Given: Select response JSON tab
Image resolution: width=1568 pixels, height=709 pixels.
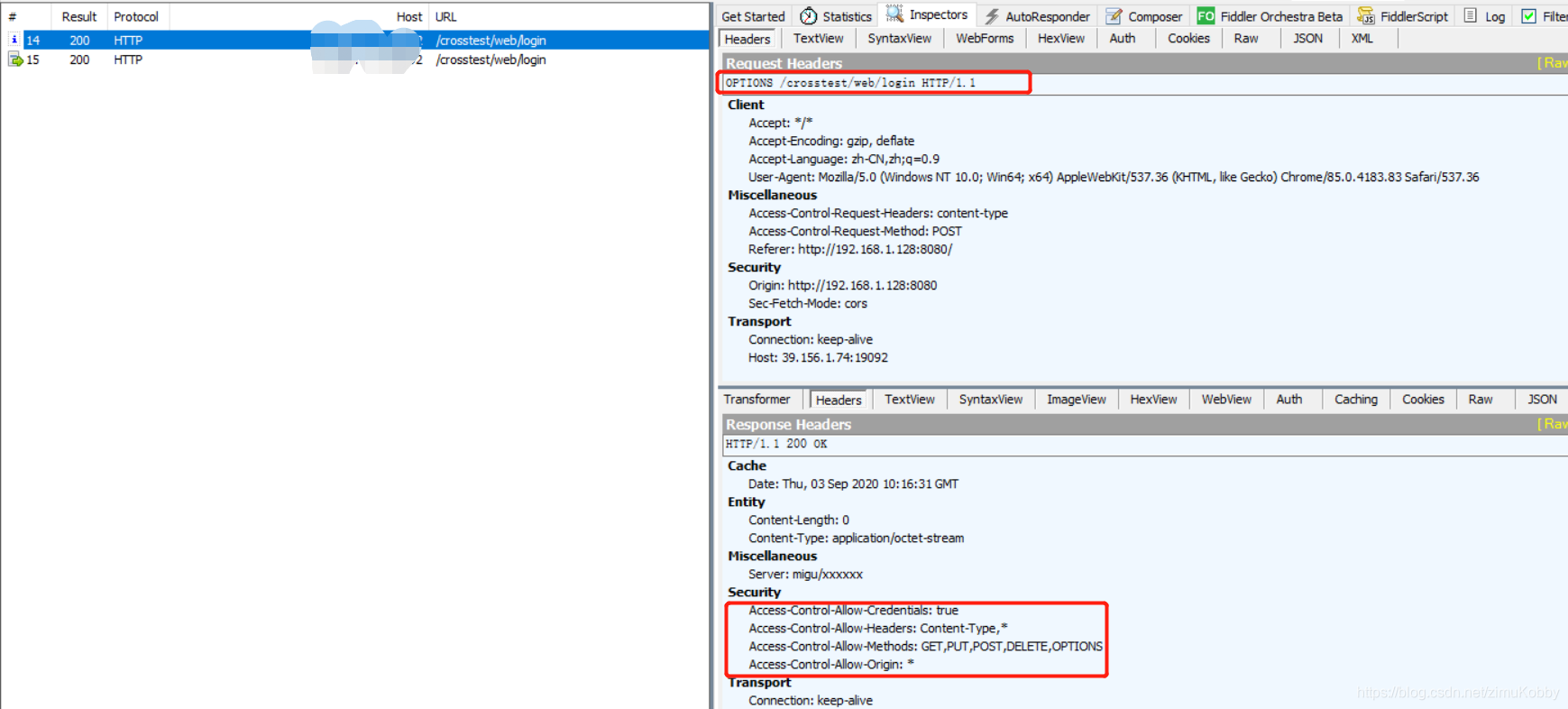Looking at the screenshot, I should tap(1542, 399).
